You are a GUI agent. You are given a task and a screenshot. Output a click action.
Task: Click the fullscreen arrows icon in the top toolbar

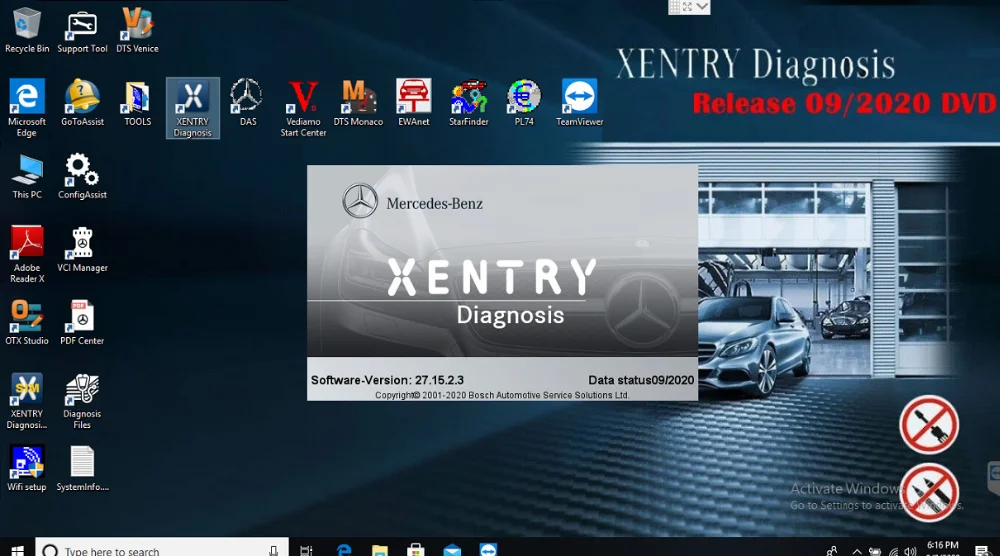tap(688, 7)
